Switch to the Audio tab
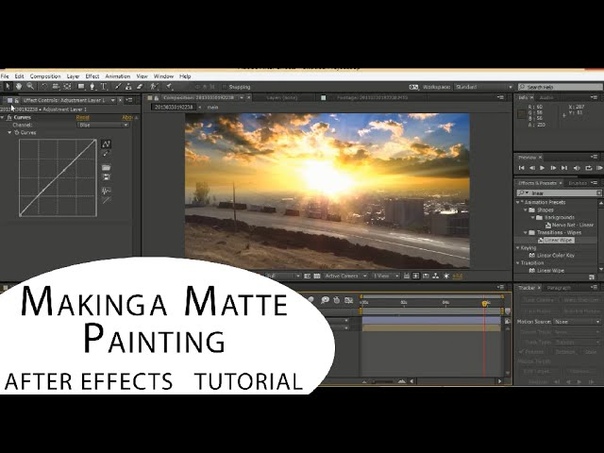Image resolution: width=604 pixels, height=453 pixels. (x=546, y=98)
